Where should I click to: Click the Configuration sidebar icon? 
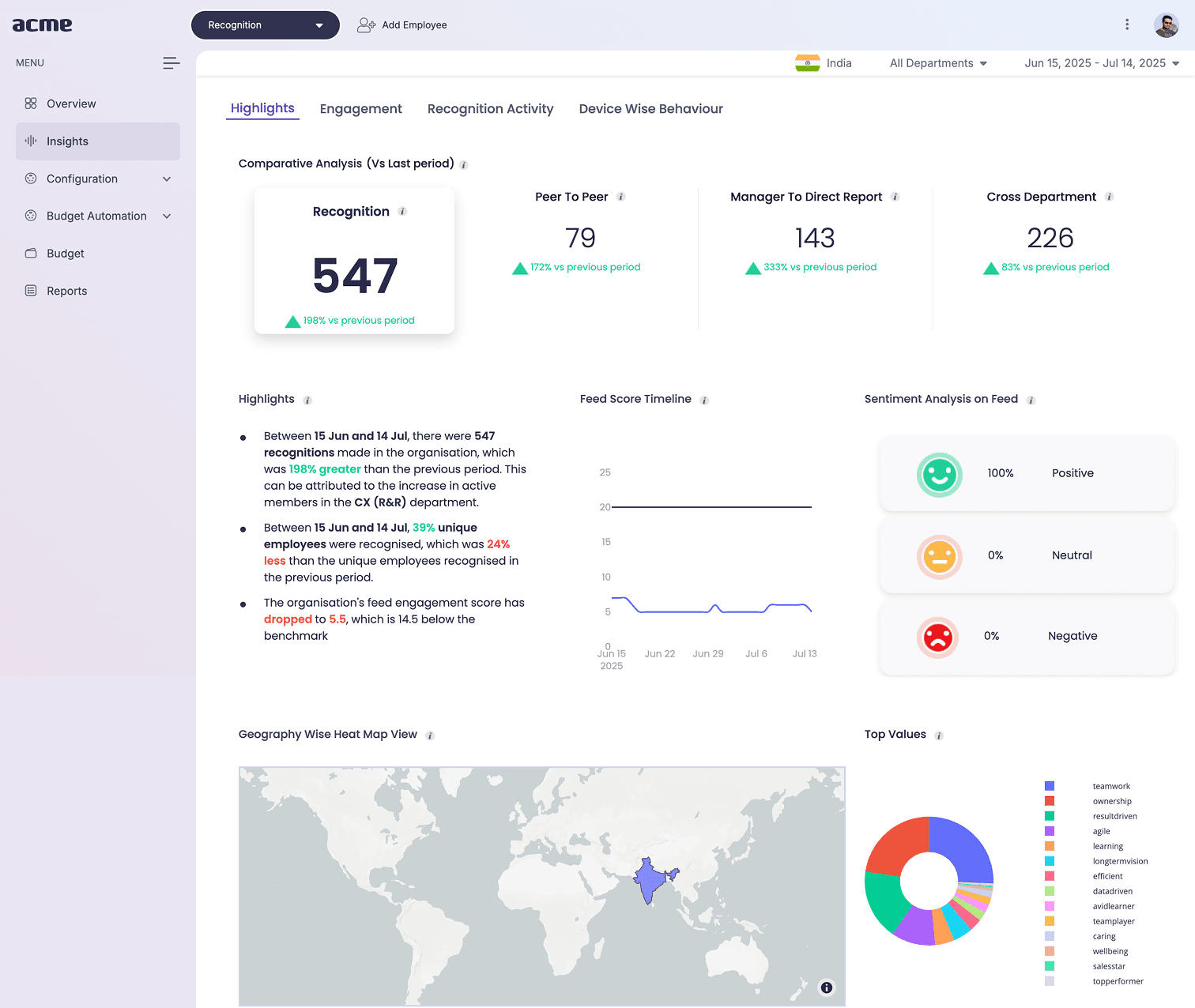tap(31, 179)
